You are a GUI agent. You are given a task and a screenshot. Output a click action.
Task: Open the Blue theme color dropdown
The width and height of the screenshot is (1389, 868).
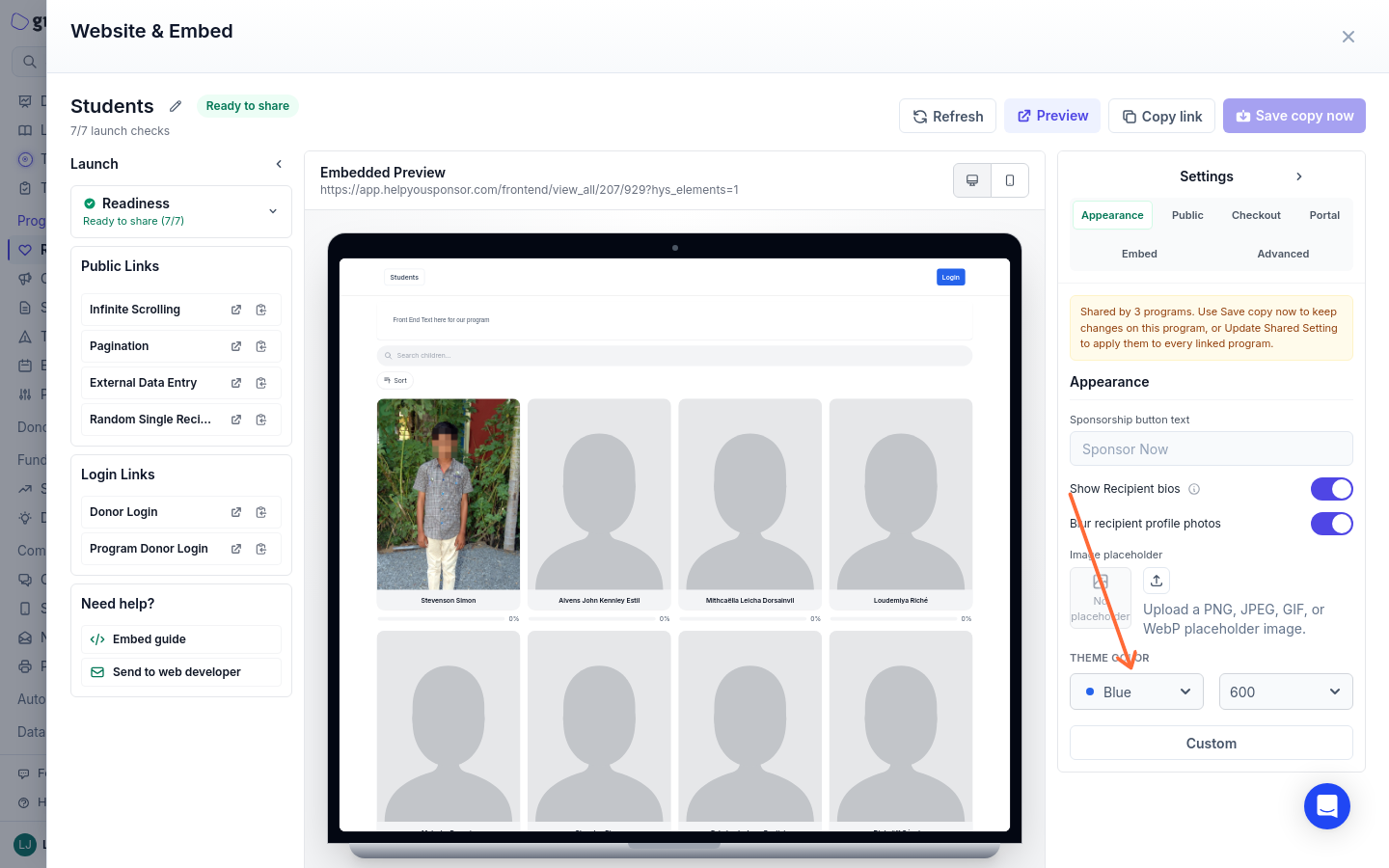click(x=1136, y=692)
